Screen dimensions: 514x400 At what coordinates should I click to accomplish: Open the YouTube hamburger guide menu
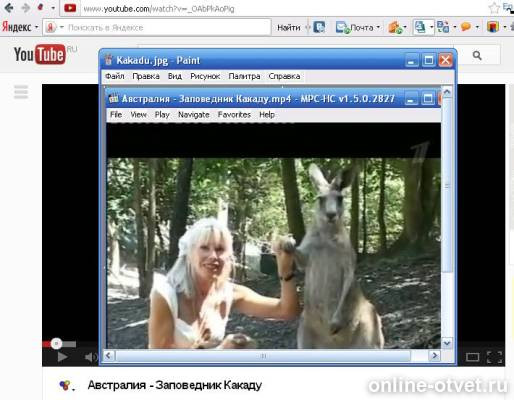pyautogui.click(x=21, y=92)
